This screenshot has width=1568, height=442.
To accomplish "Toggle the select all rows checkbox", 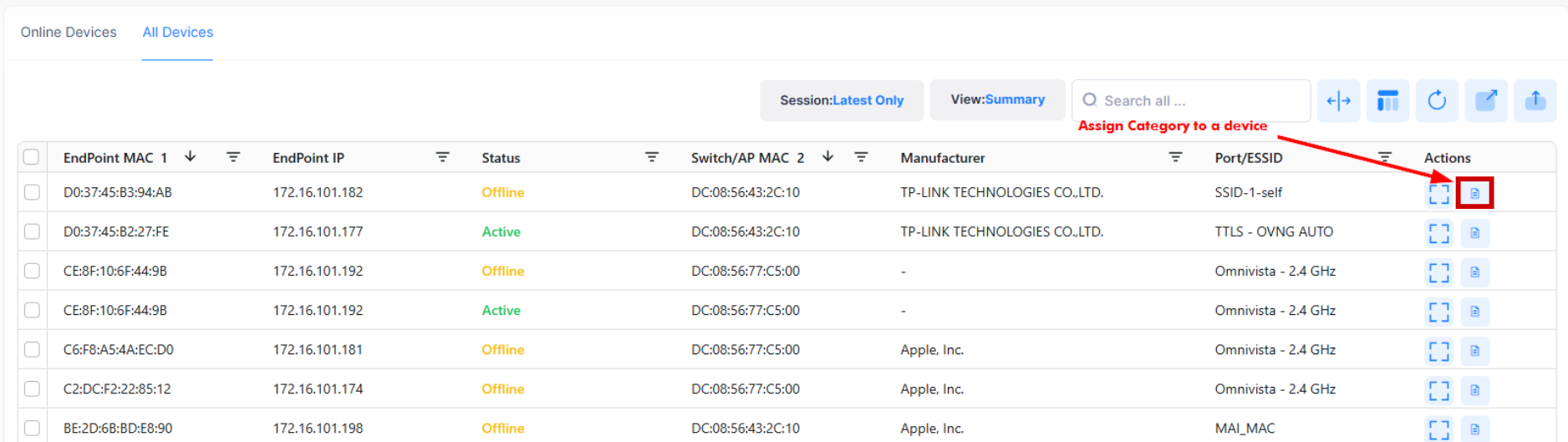I will click(x=32, y=157).
